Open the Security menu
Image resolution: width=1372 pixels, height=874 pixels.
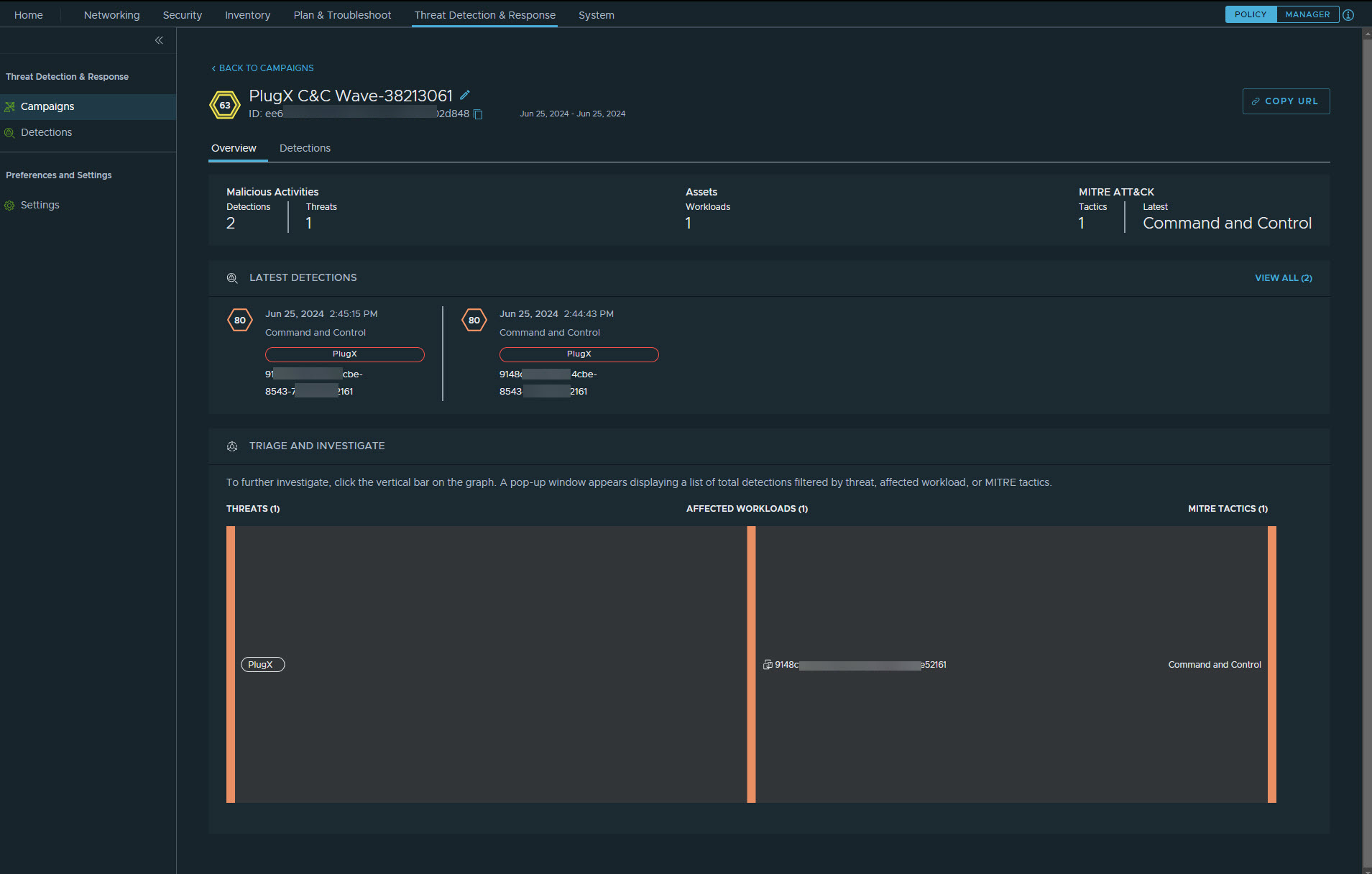[x=183, y=15]
